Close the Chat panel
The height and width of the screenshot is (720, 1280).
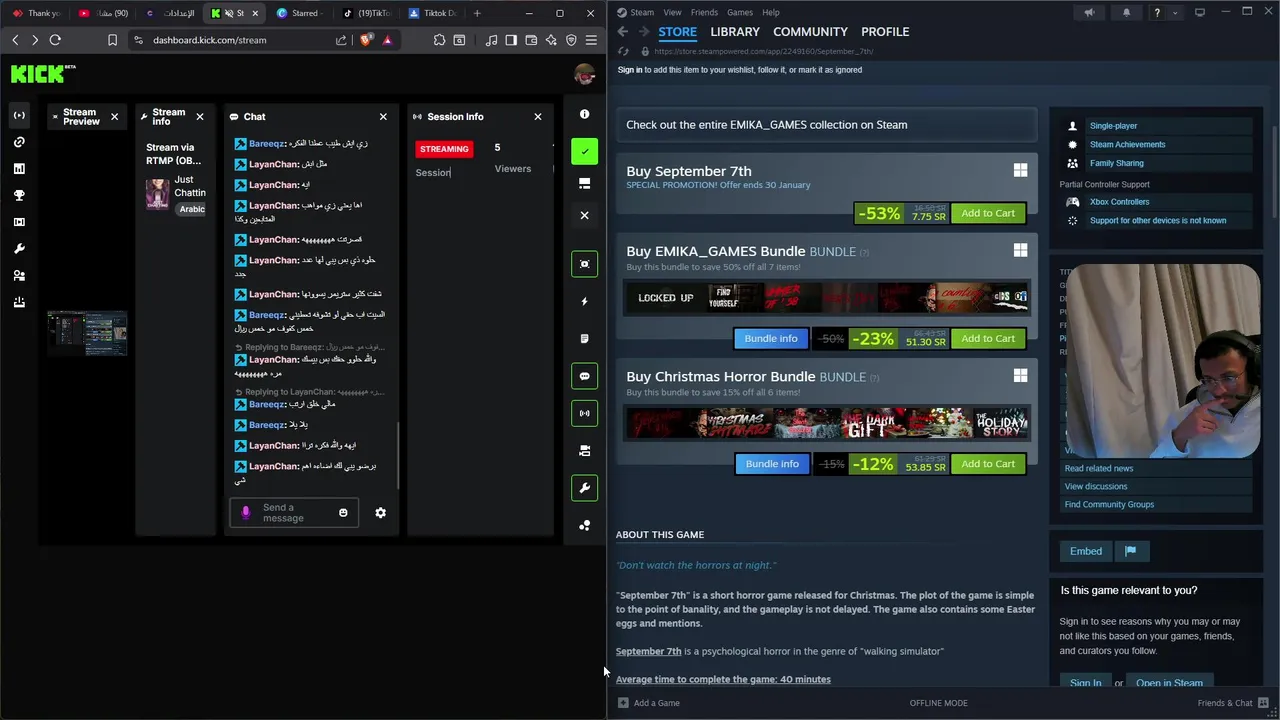coord(383,117)
